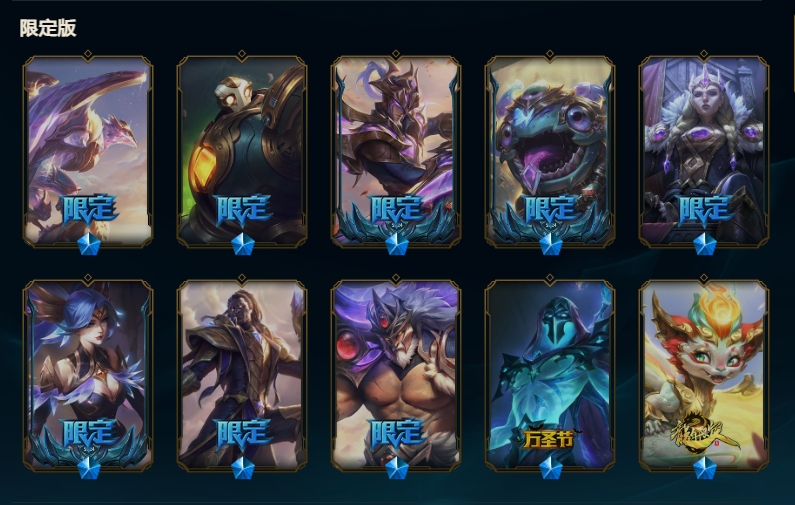
Task: Click blue gem under the hooded Halloween card
Action: click(x=551, y=468)
